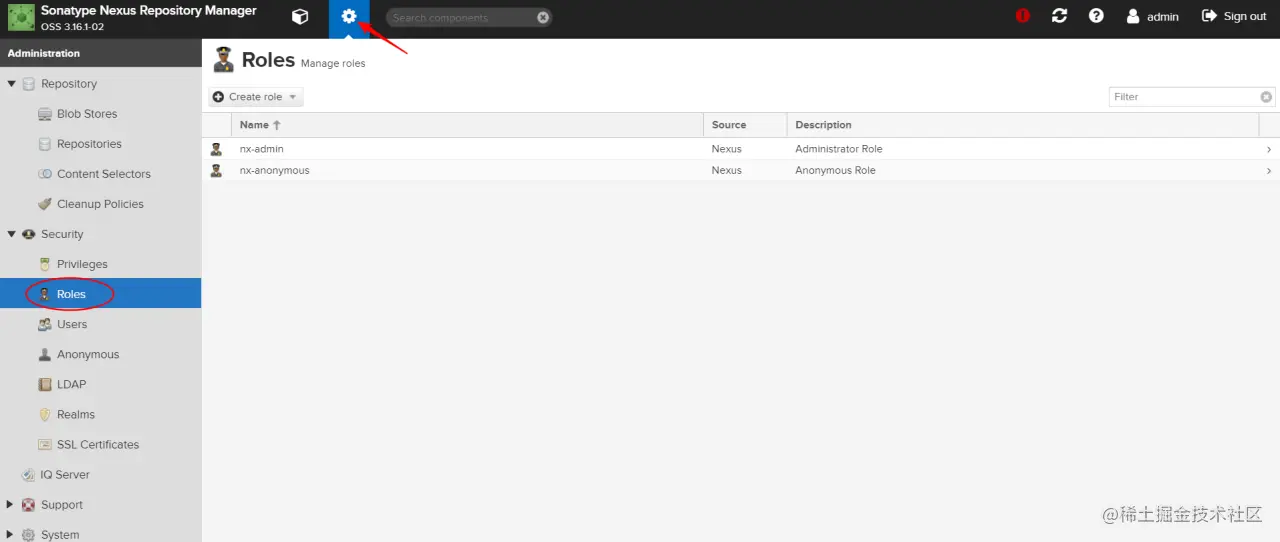Open the Create role dropdown

[x=256, y=97]
